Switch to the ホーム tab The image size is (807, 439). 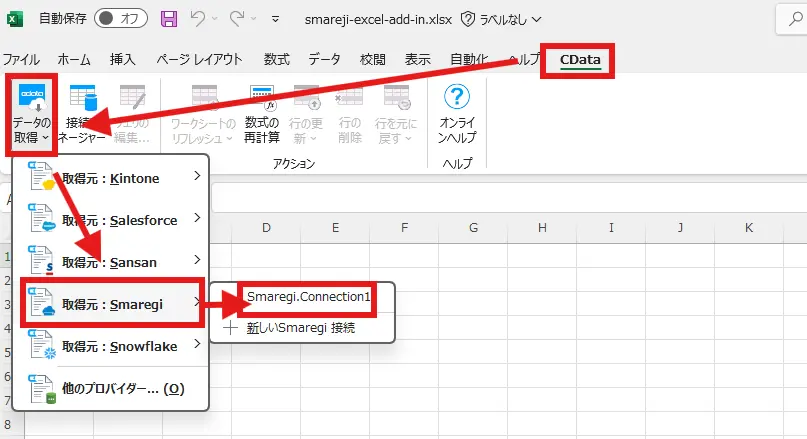pyautogui.click(x=74, y=60)
